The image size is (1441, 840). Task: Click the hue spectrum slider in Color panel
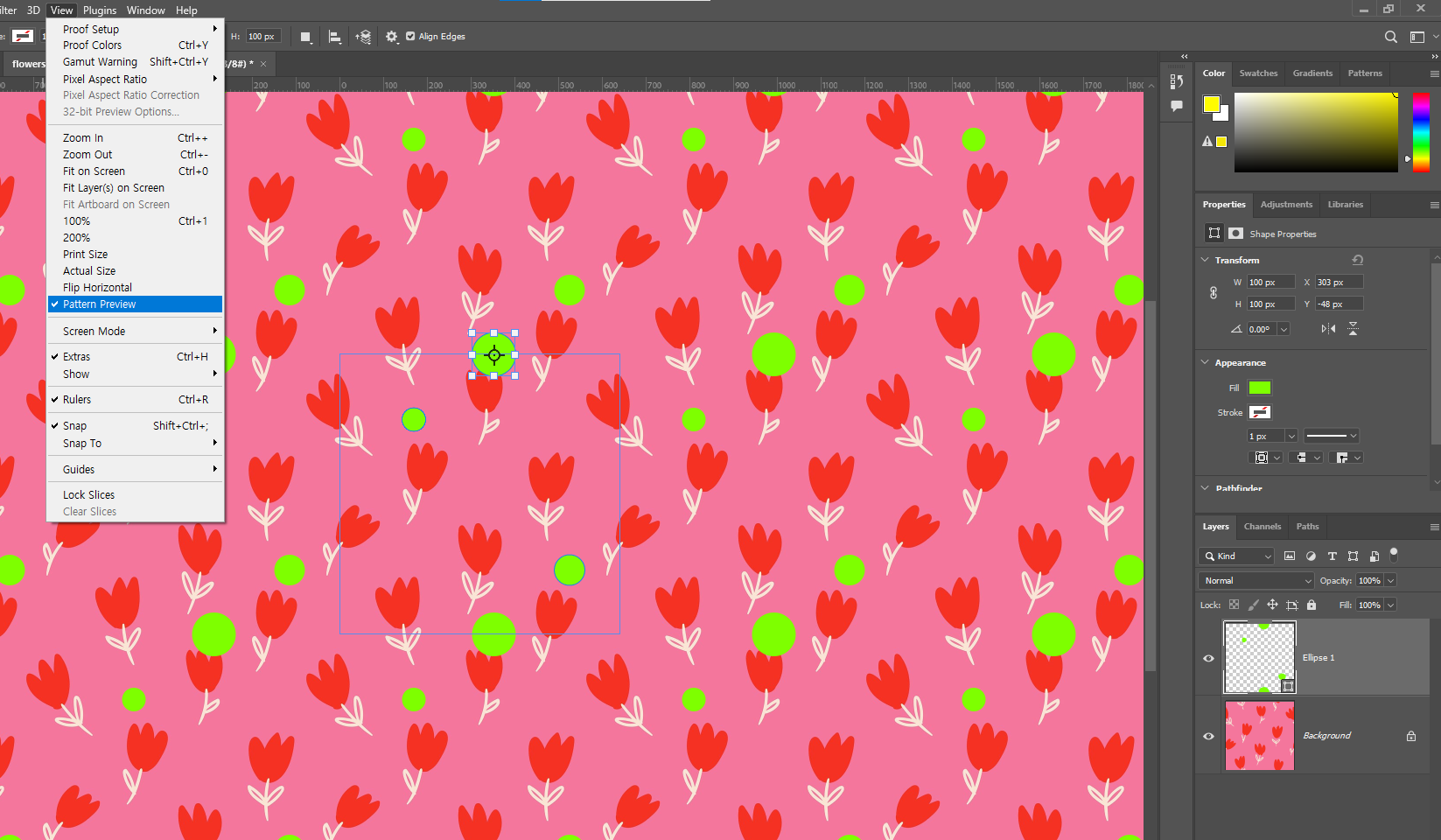1421,132
